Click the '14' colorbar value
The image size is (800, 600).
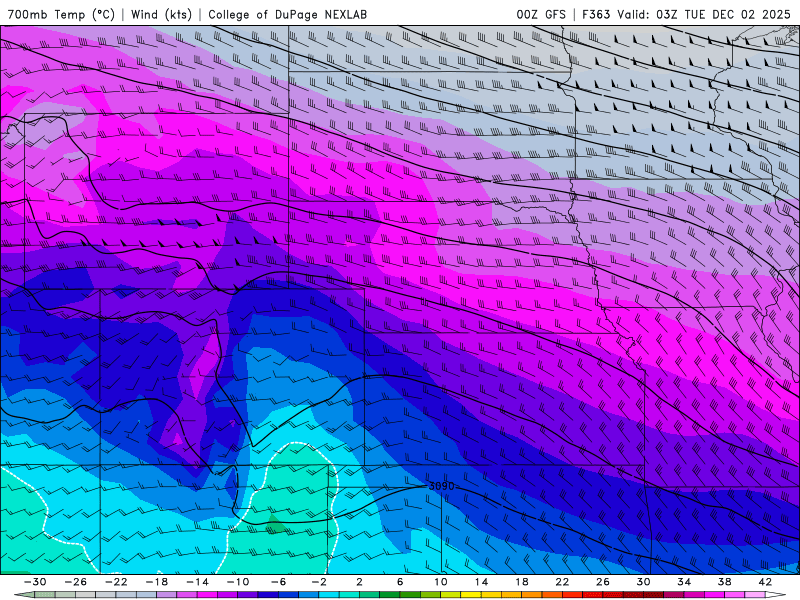pyautogui.click(x=481, y=582)
